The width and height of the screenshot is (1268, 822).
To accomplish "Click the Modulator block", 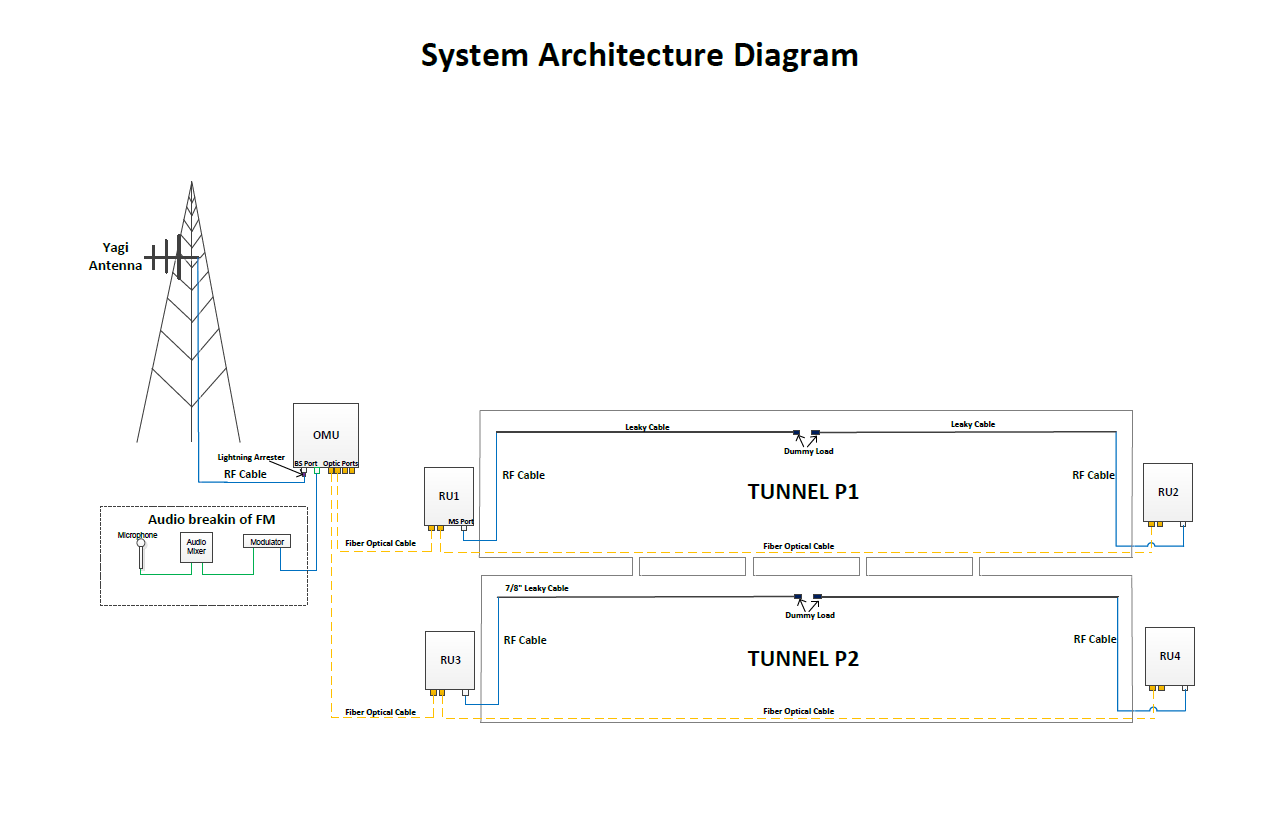I will tap(267, 542).
